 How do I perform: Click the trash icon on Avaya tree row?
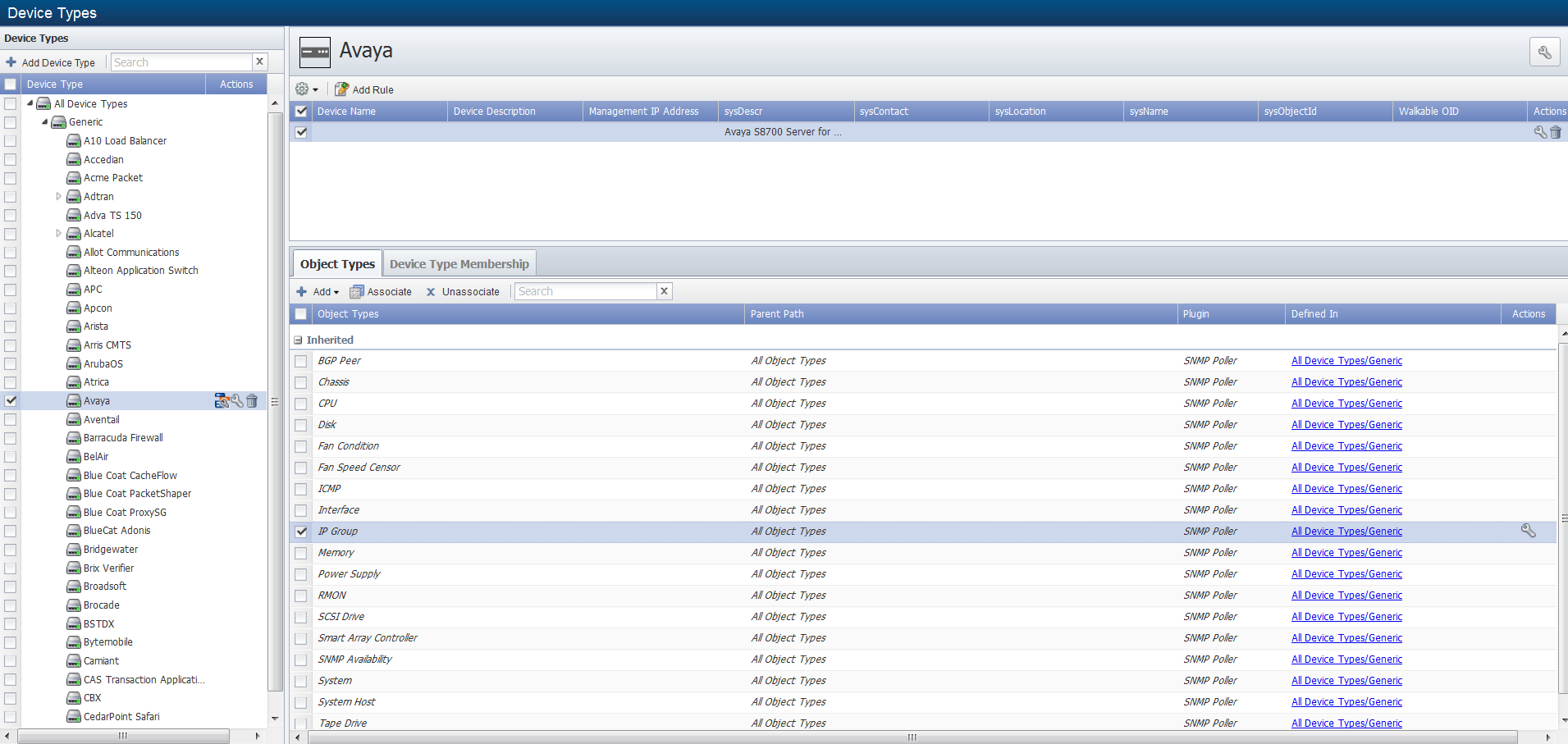(252, 401)
